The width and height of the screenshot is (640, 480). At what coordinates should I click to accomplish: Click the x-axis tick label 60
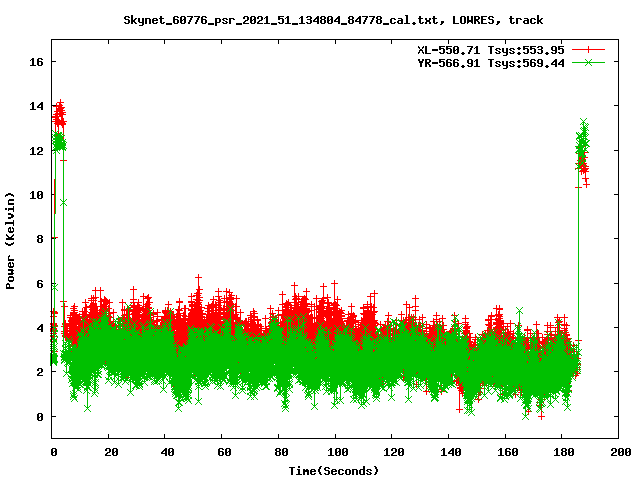click(224, 452)
